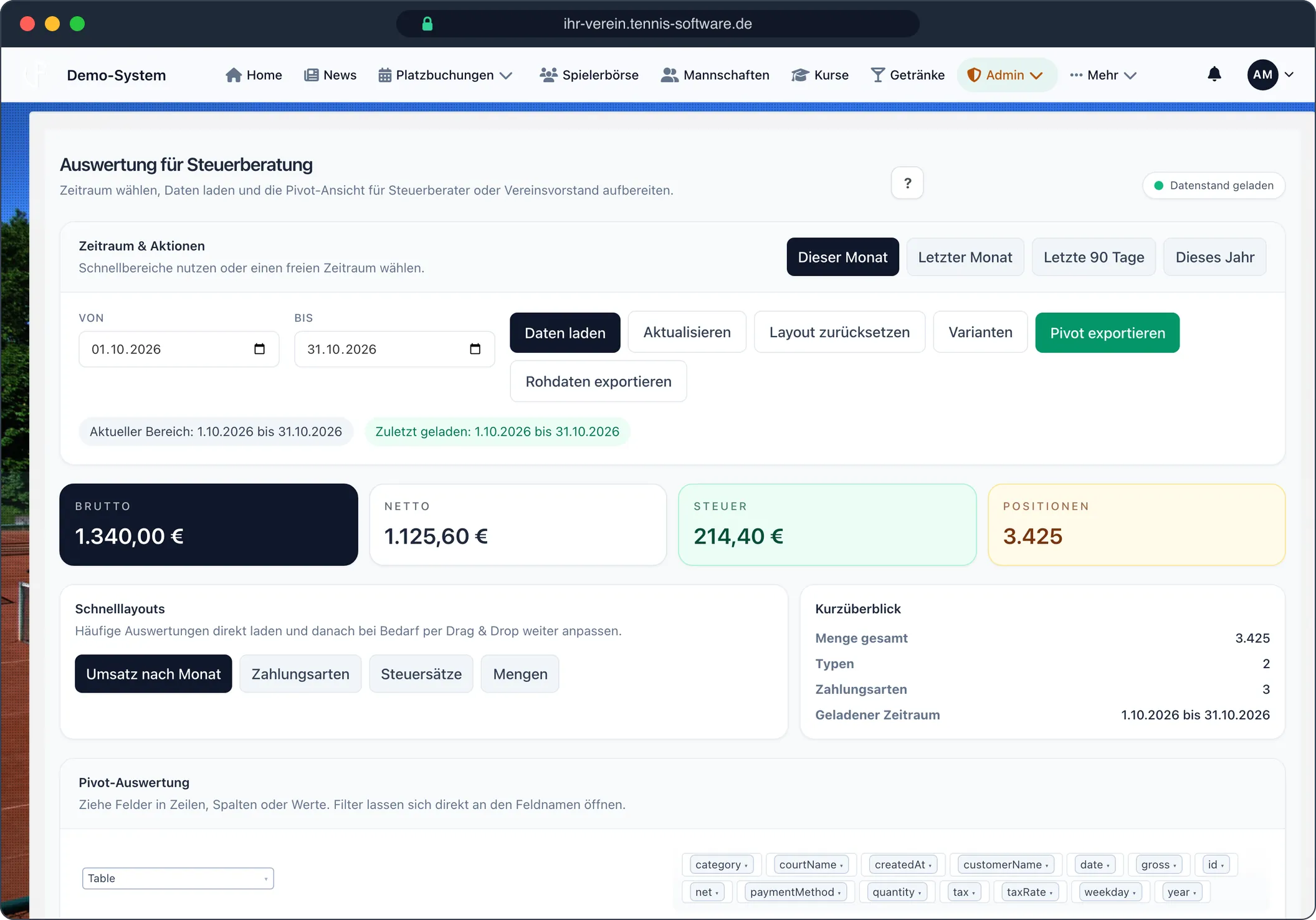Activate the Zahlungsarten quick layout
The height and width of the screenshot is (920, 1316).
tap(300, 674)
